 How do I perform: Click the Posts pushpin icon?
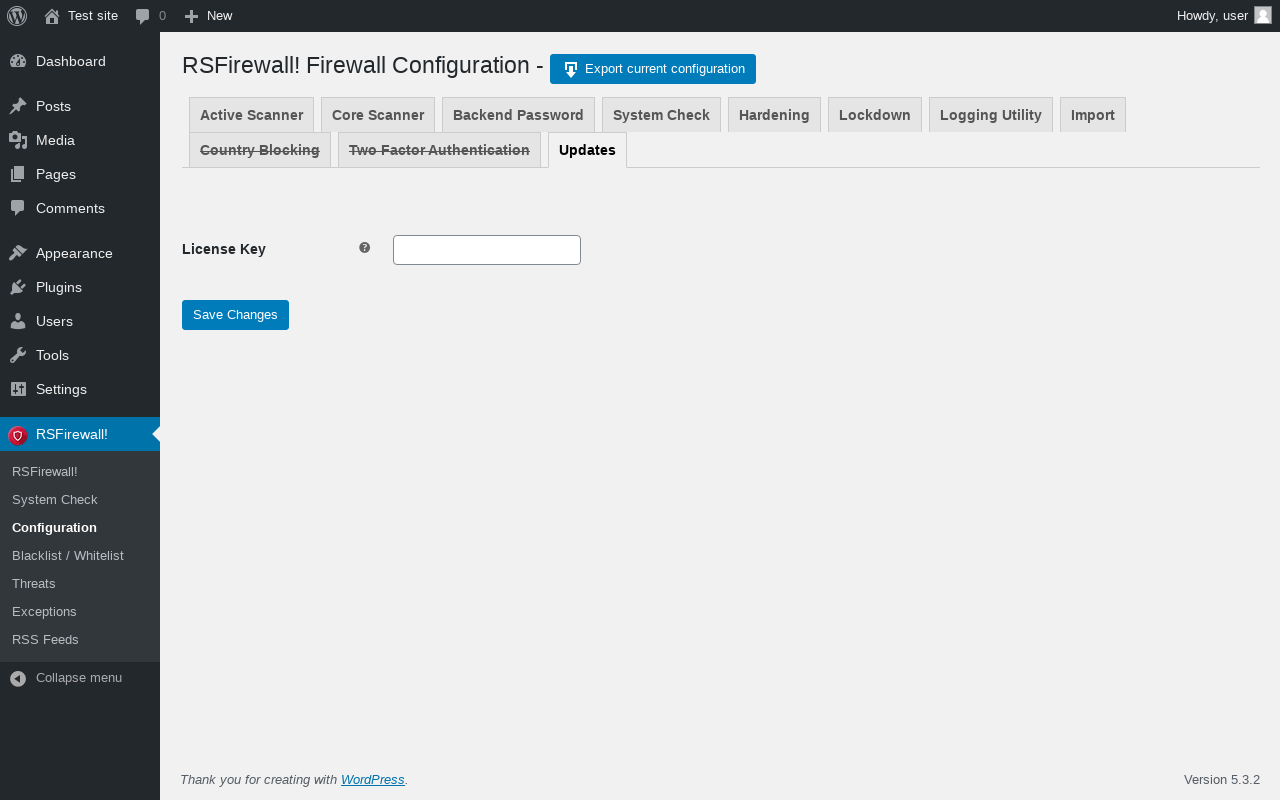coord(18,106)
